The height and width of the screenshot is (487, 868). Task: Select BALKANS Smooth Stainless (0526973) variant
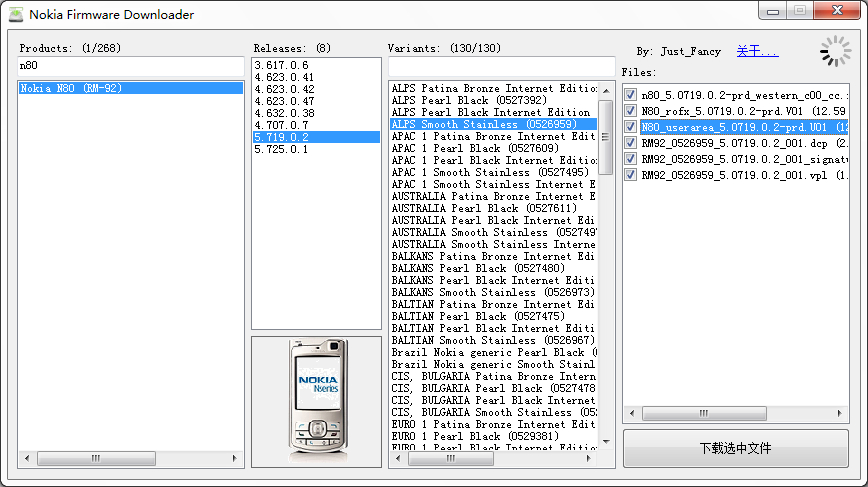[x=493, y=292]
